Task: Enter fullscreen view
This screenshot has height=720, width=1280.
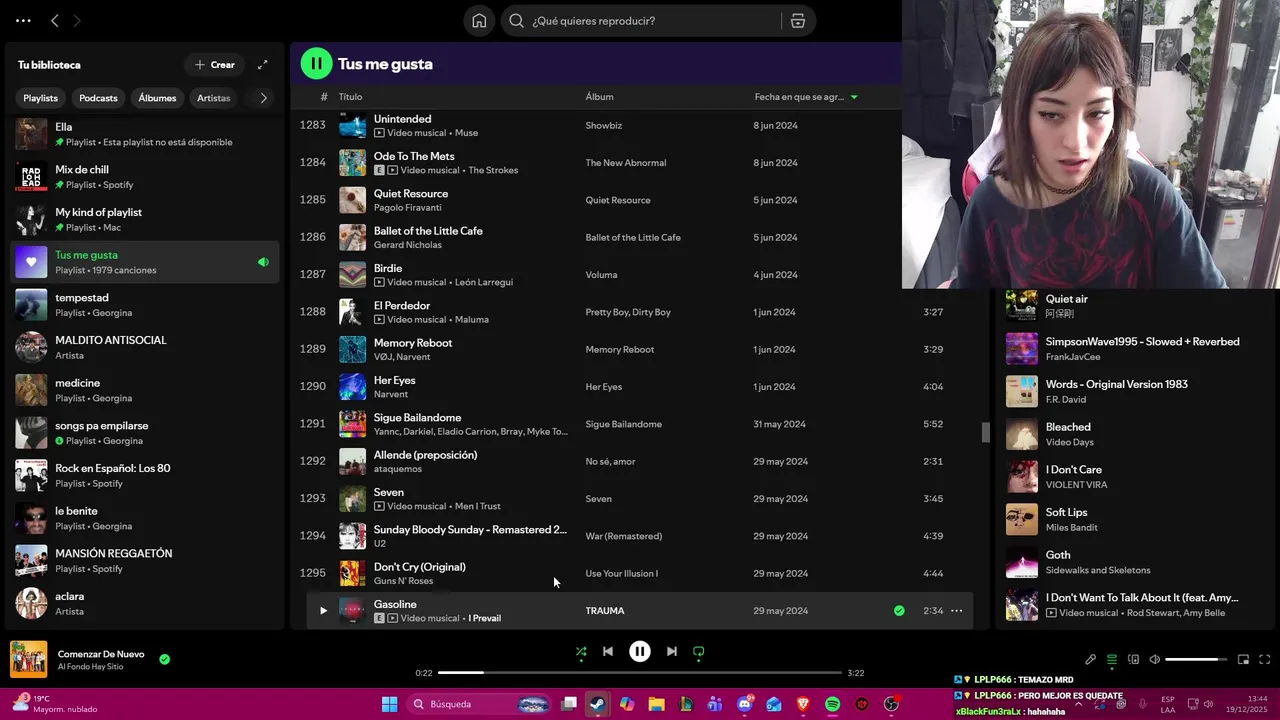Action: point(1264,659)
